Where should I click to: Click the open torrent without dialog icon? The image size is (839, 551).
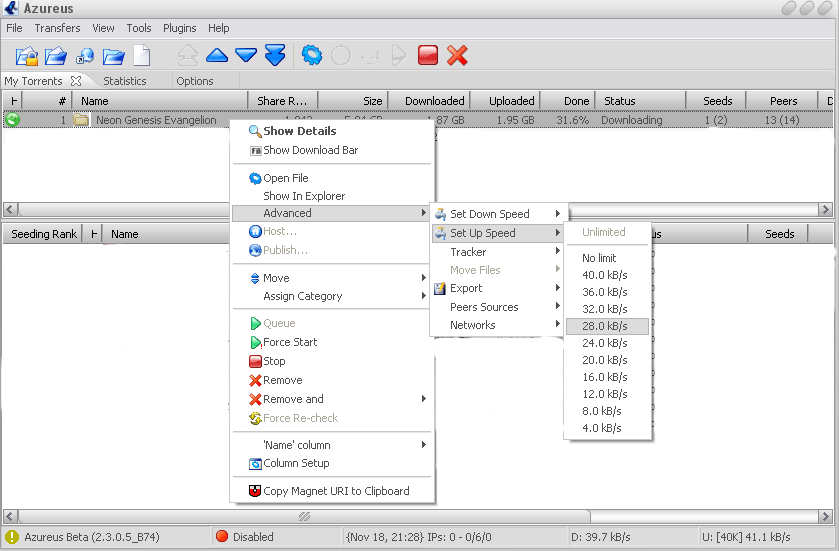(x=56, y=56)
